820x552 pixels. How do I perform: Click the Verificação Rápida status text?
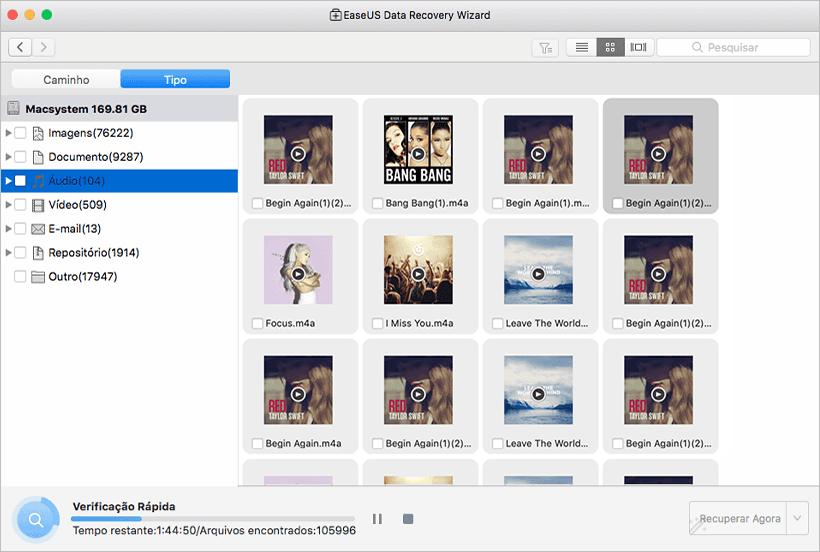pyautogui.click(x=124, y=507)
